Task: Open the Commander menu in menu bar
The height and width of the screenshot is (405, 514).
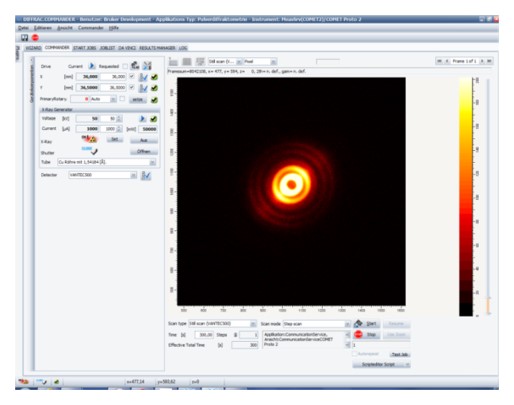Action: point(91,28)
